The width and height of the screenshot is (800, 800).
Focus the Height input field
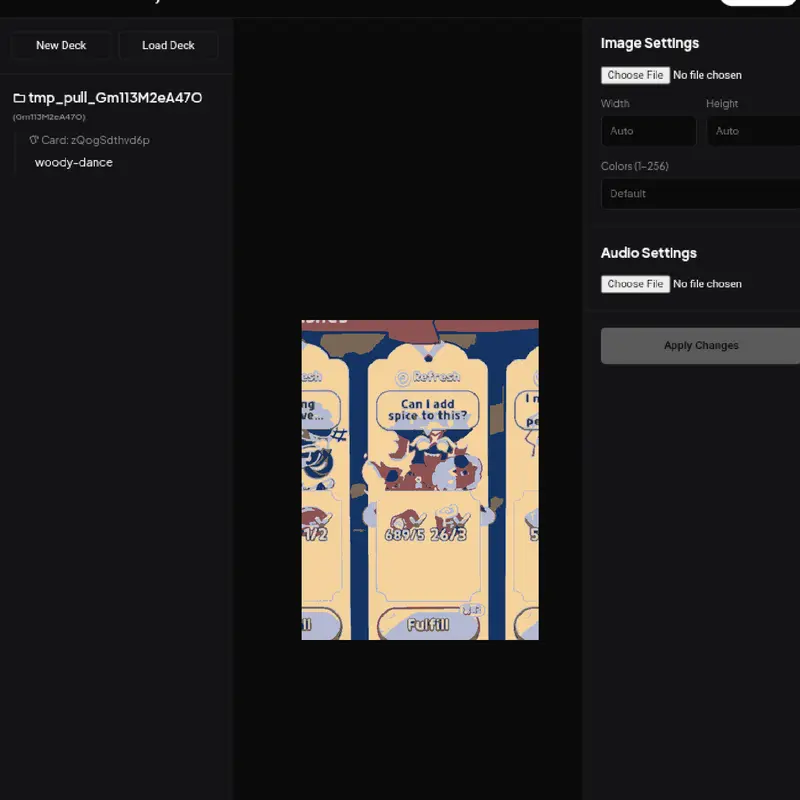[x=753, y=131]
